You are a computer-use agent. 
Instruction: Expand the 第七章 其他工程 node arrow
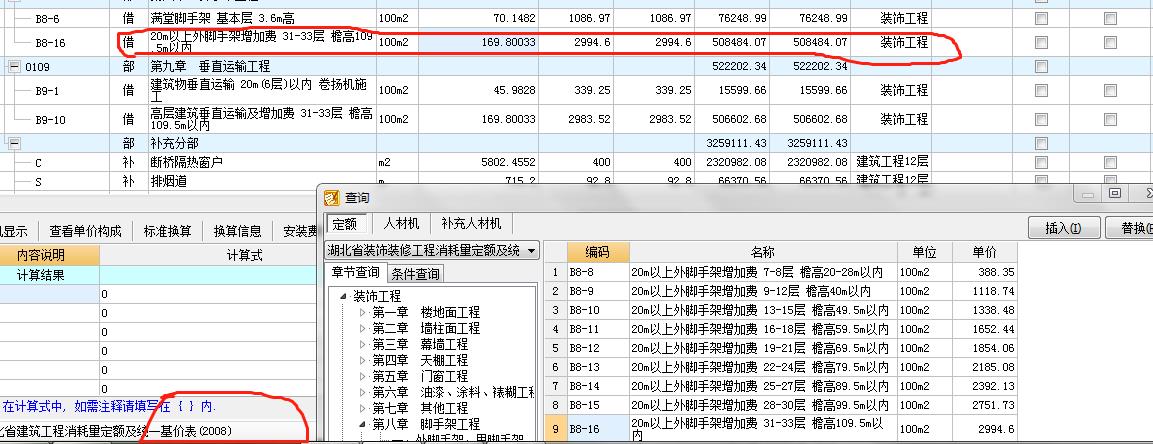(363, 408)
